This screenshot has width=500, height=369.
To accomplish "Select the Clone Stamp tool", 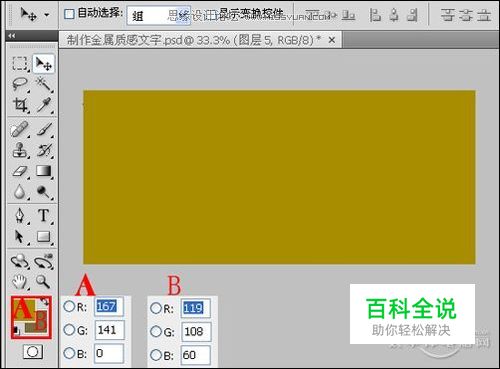I will (20, 150).
